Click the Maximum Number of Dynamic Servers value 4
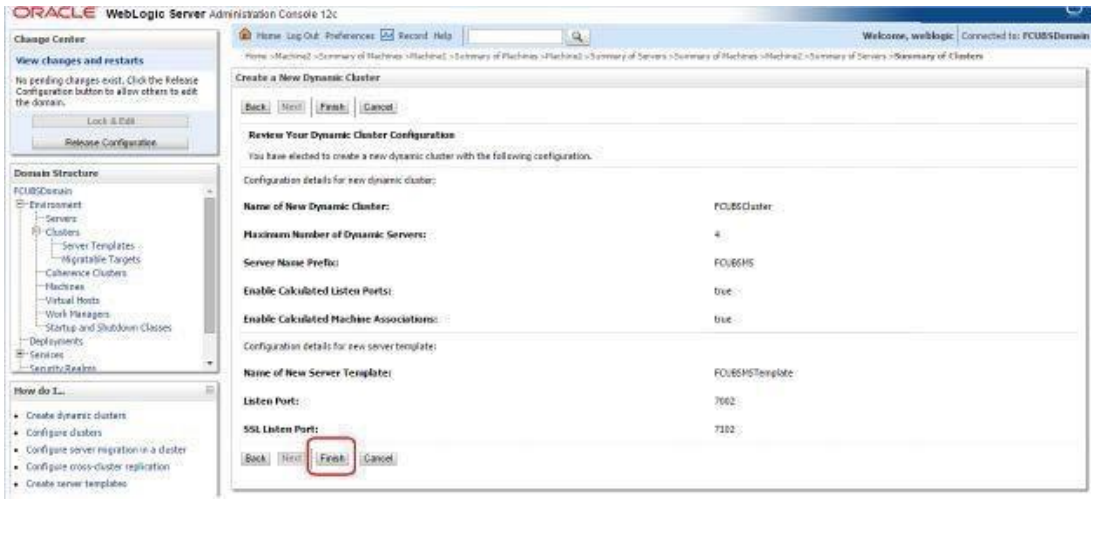 click(x=717, y=235)
